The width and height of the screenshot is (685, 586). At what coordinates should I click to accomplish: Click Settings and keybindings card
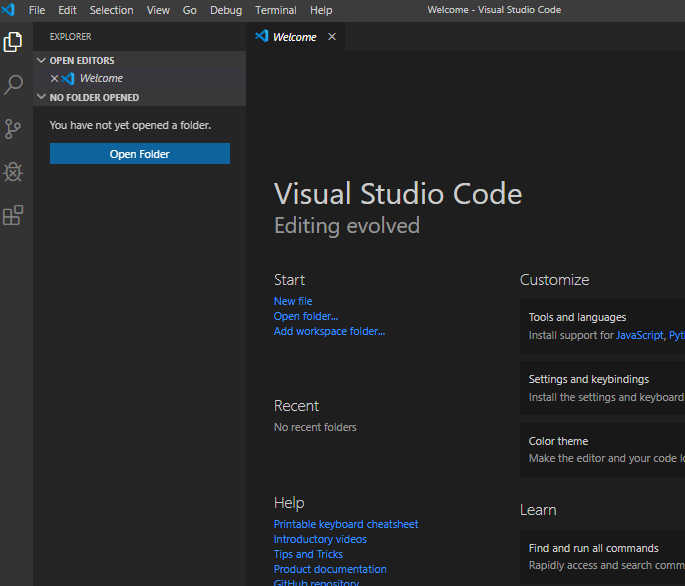tap(602, 388)
